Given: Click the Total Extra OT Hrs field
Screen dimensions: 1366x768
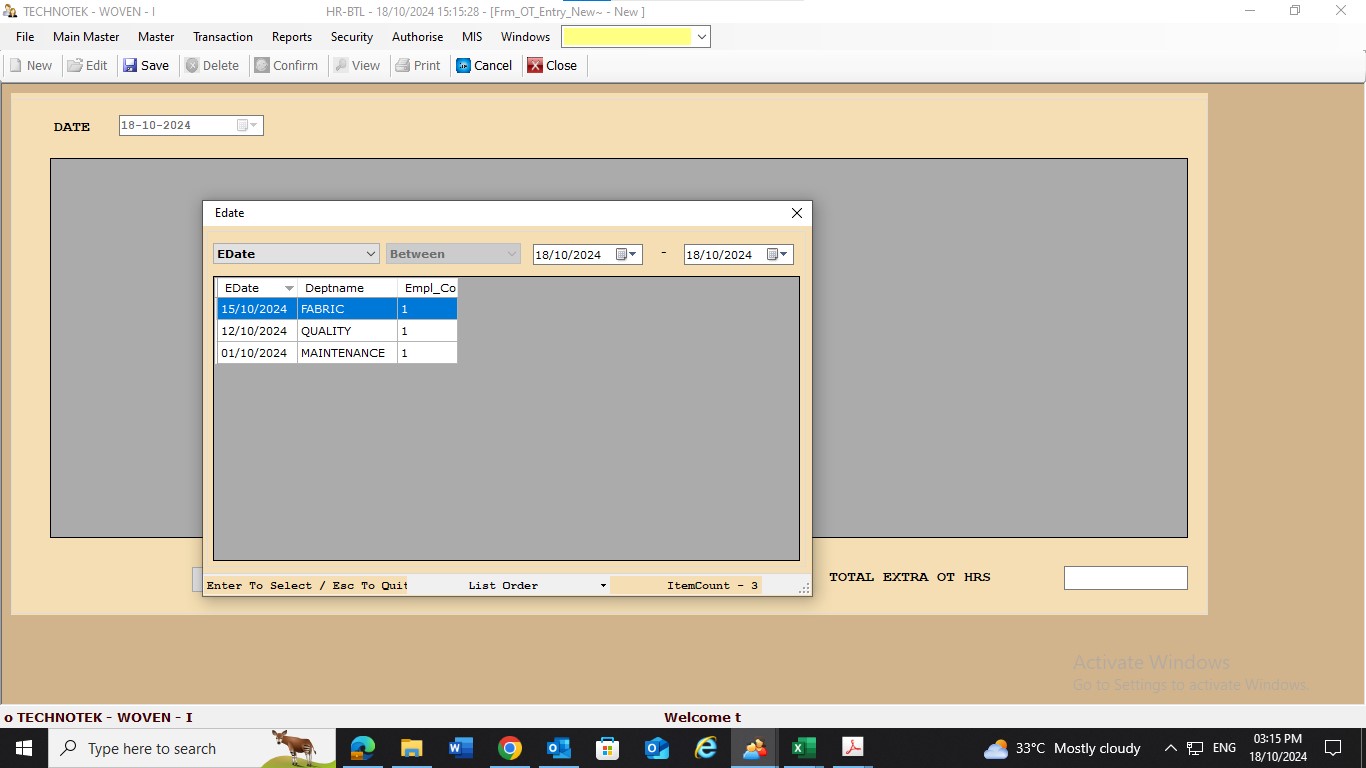Looking at the screenshot, I should (x=1125, y=578).
